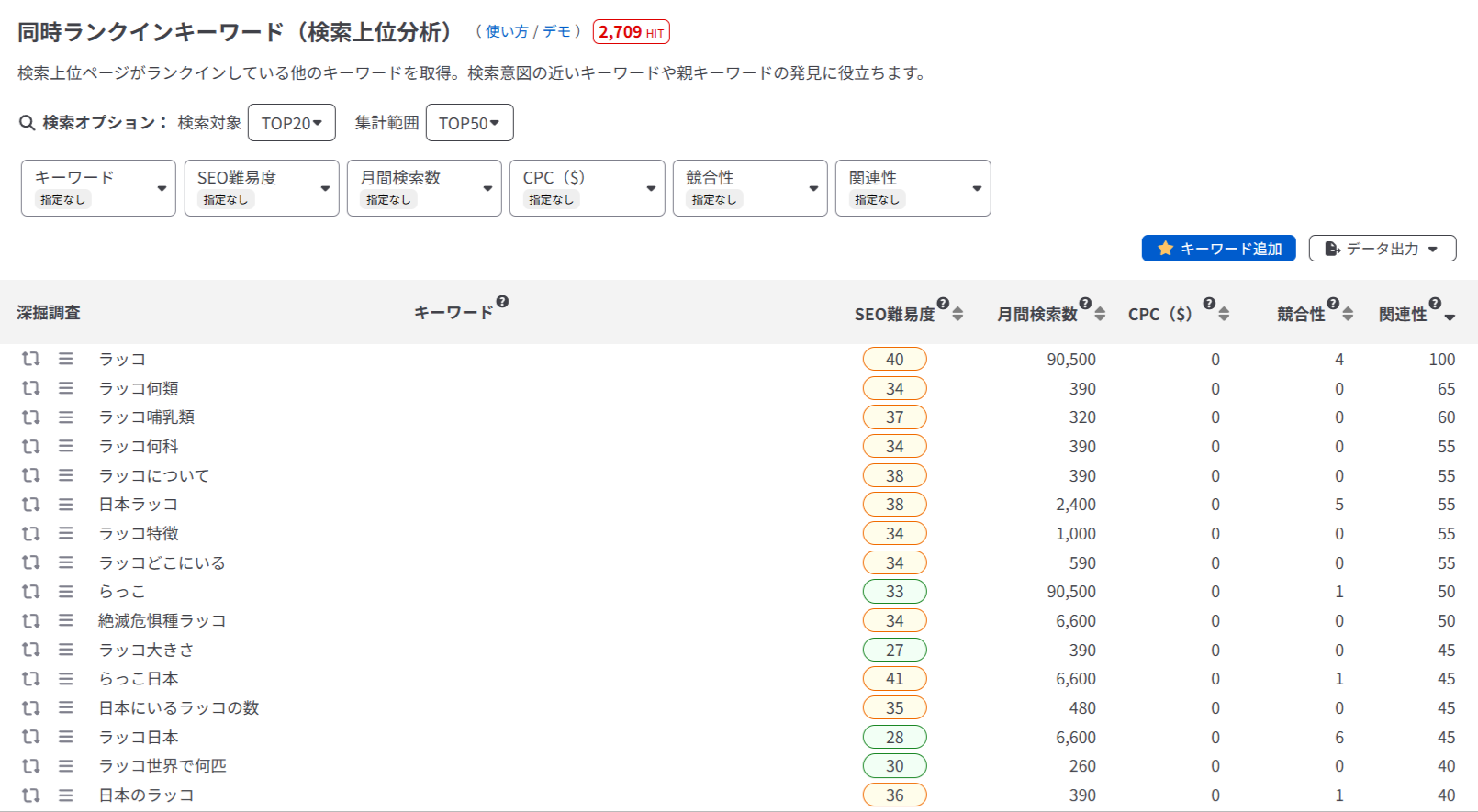
Task: Open the 使い方 help link
Action: pyautogui.click(x=507, y=32)
